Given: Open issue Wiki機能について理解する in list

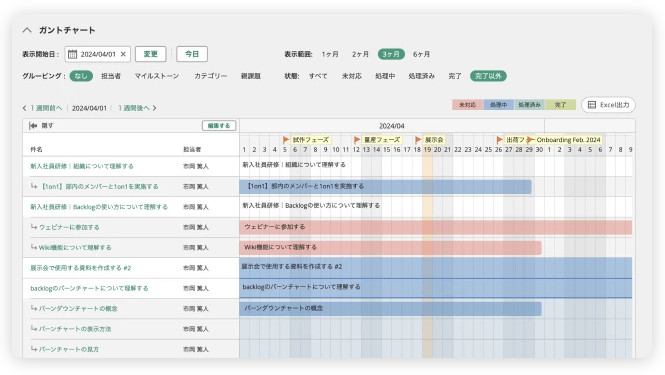Looking at the screenshot, I should [75, 248].
